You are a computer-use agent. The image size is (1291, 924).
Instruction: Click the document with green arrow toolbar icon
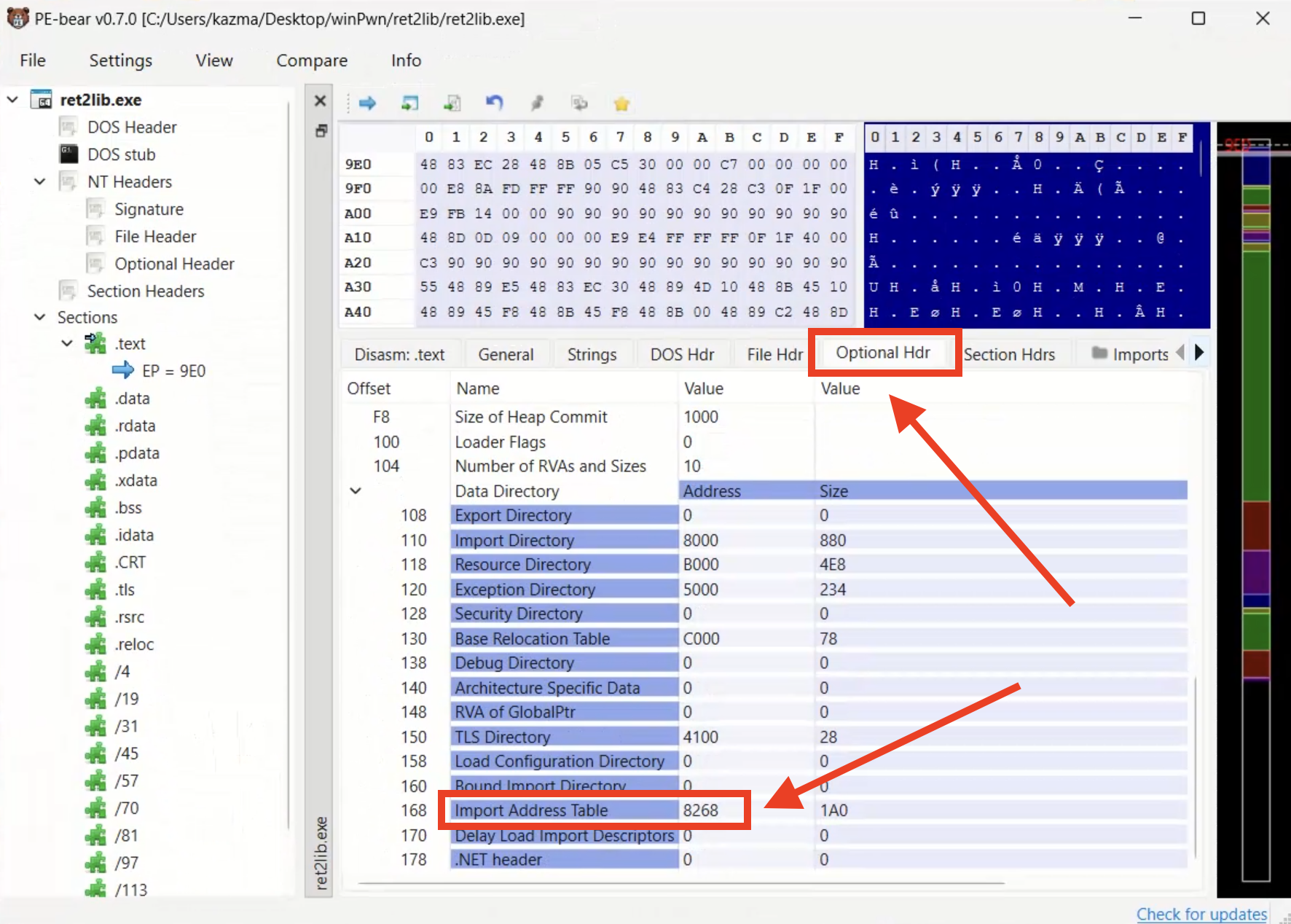[x=452, y=103]
